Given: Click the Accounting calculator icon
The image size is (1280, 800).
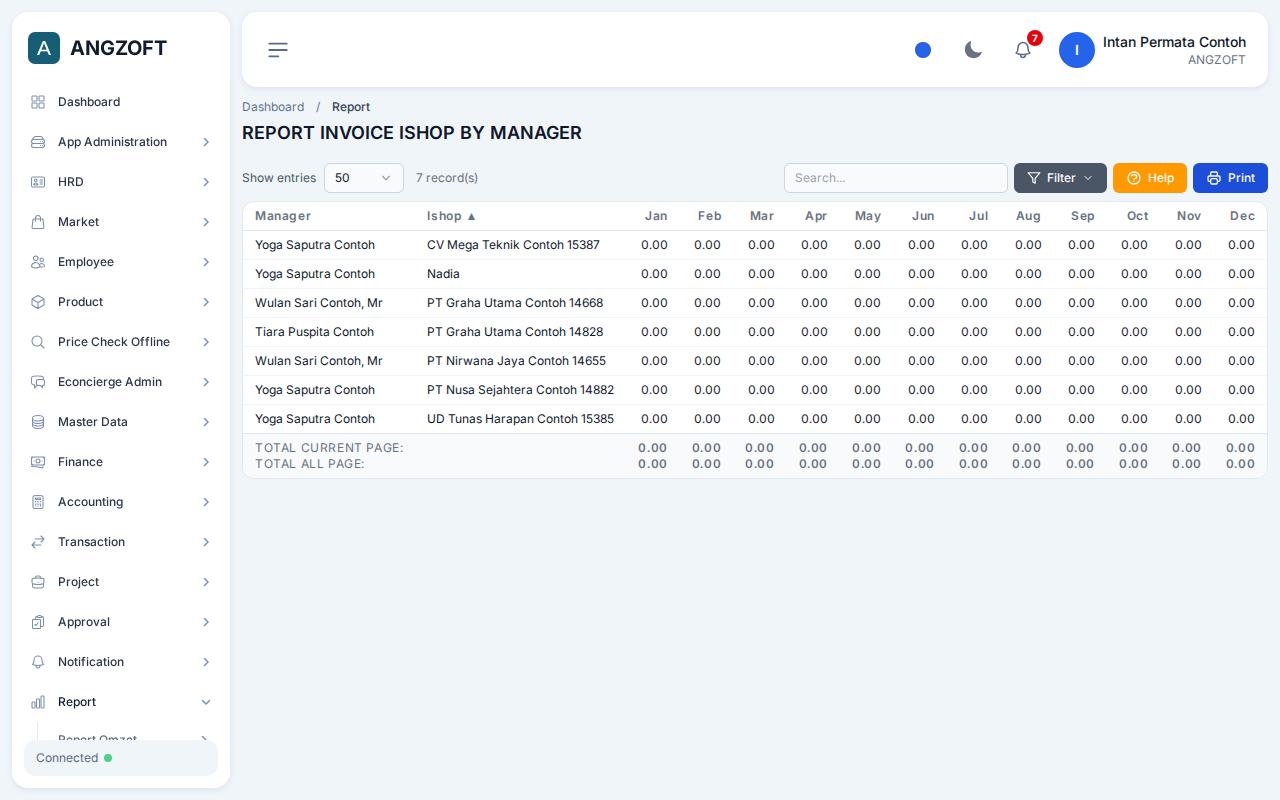Looking at the screenshot, I should [38, 502].
